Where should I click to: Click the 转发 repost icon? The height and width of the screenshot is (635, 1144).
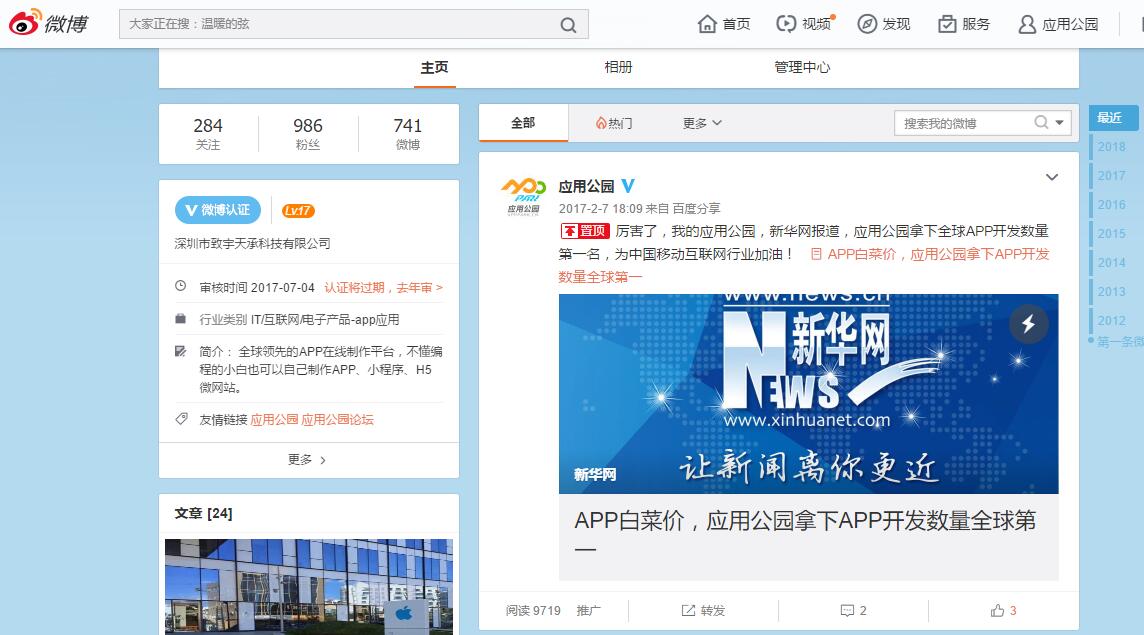pyautogui.click(x=689, y=610)
